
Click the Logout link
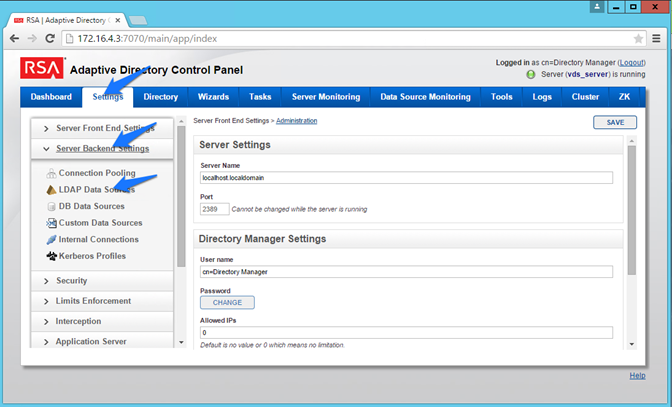(x=631, y=63)
